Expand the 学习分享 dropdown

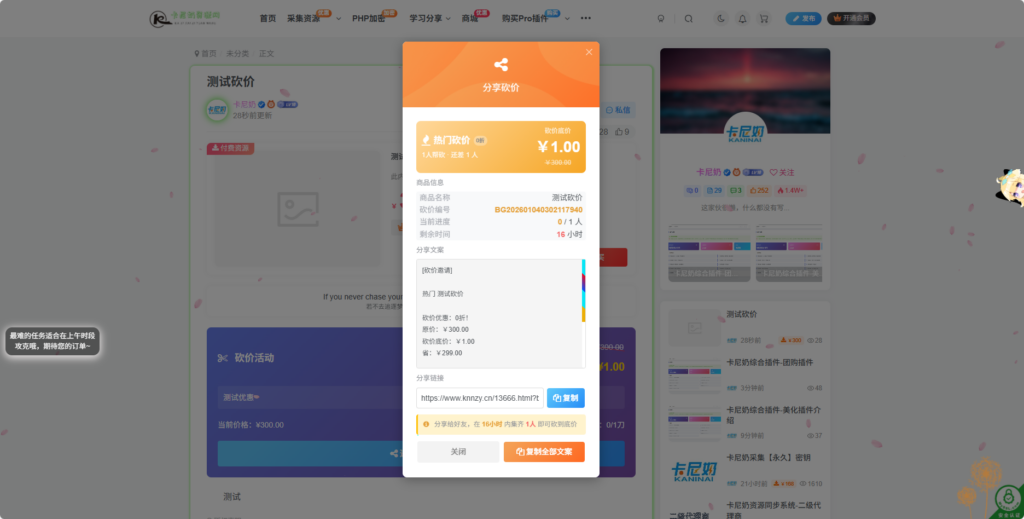coord(430,18)
